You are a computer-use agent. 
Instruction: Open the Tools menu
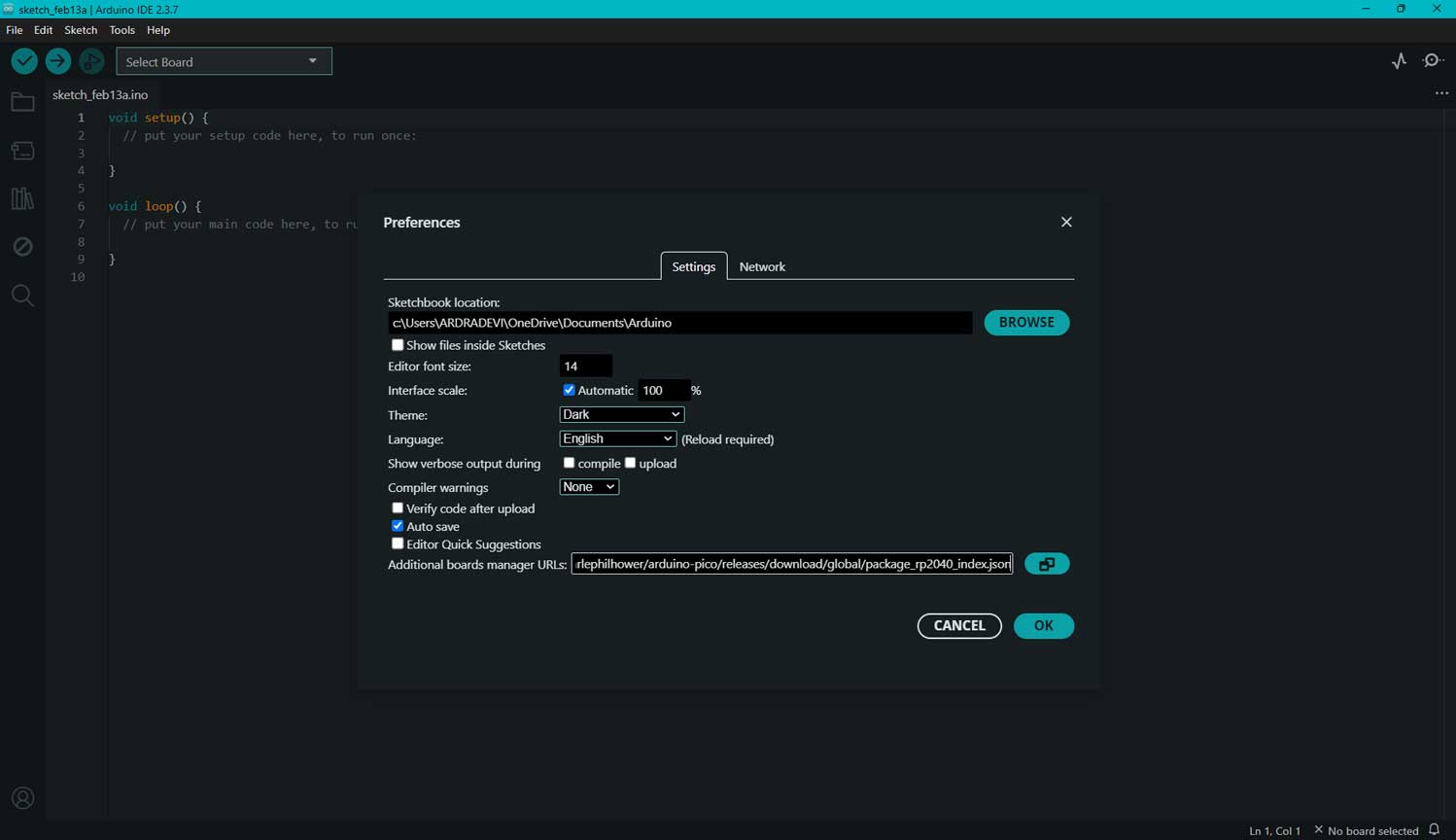point(122,30)
